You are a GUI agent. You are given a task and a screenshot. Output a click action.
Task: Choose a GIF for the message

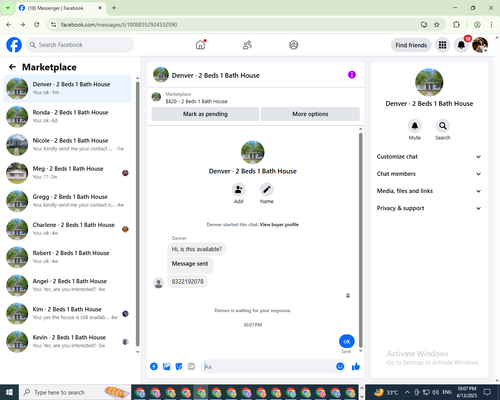click(191, 367)
